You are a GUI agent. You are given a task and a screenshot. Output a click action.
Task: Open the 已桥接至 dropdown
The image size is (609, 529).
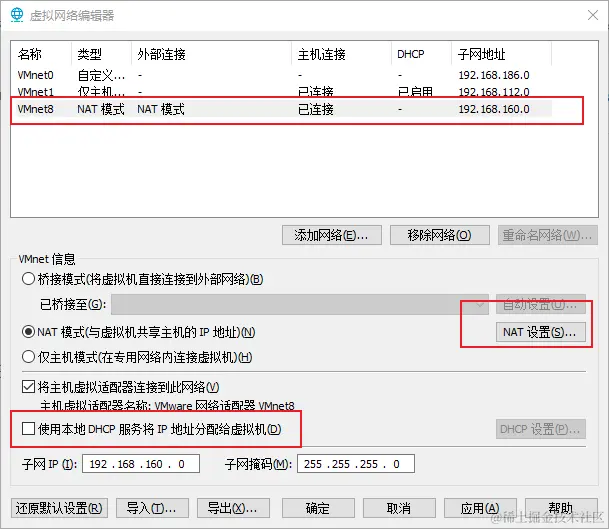click(x=299, y=304)
